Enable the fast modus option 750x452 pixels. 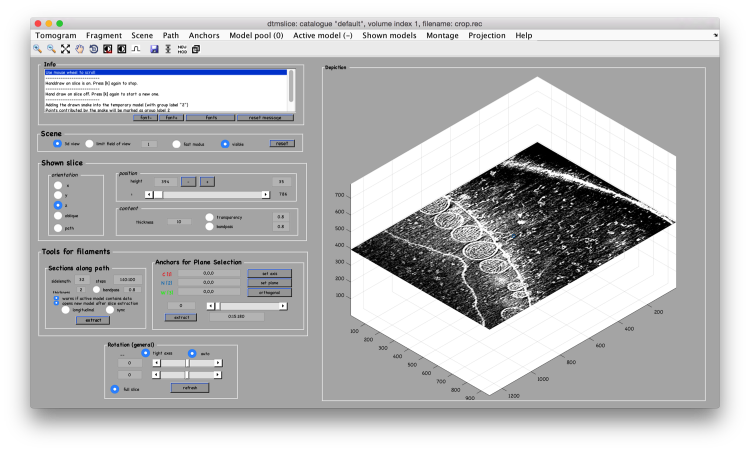coord(177,144)
